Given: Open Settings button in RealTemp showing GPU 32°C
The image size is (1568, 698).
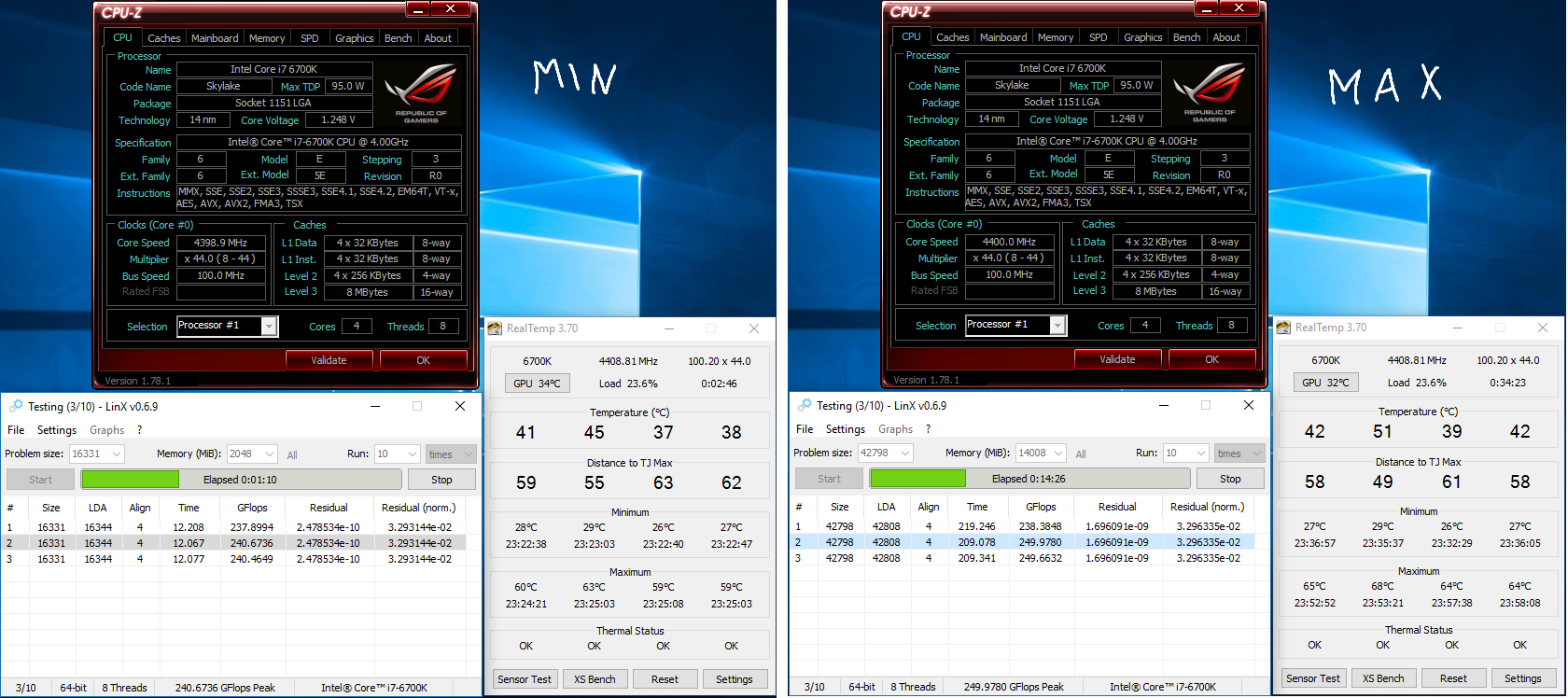Looking at the screenshot, I should pyautogui.click(x=1523, y=678).
